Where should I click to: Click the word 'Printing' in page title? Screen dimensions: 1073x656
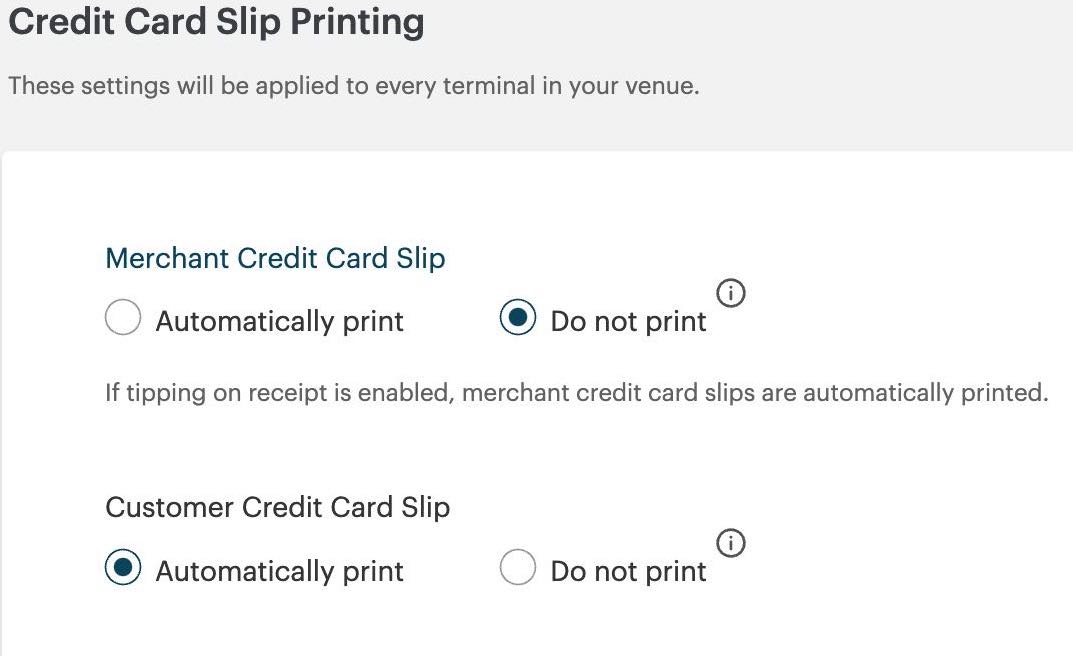tap(357, 22)
